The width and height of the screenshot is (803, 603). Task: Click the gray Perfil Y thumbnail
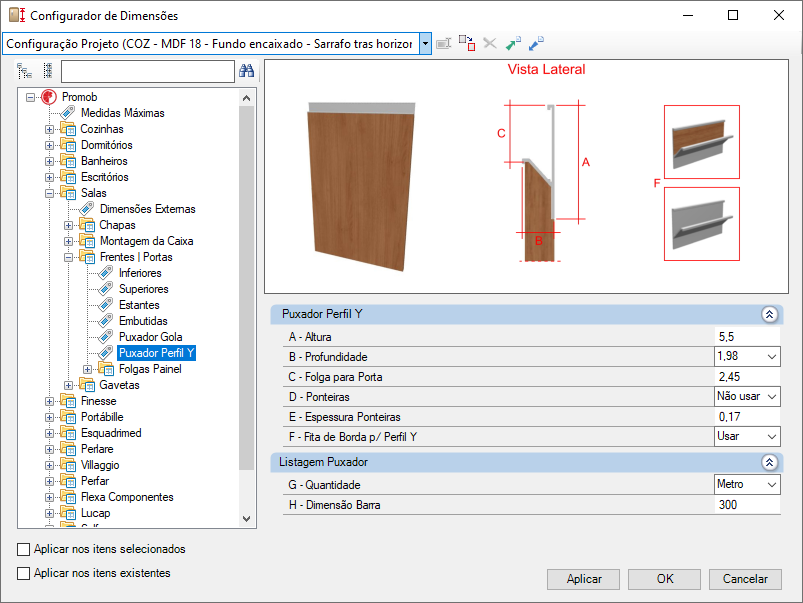click(x=702, y=224)
